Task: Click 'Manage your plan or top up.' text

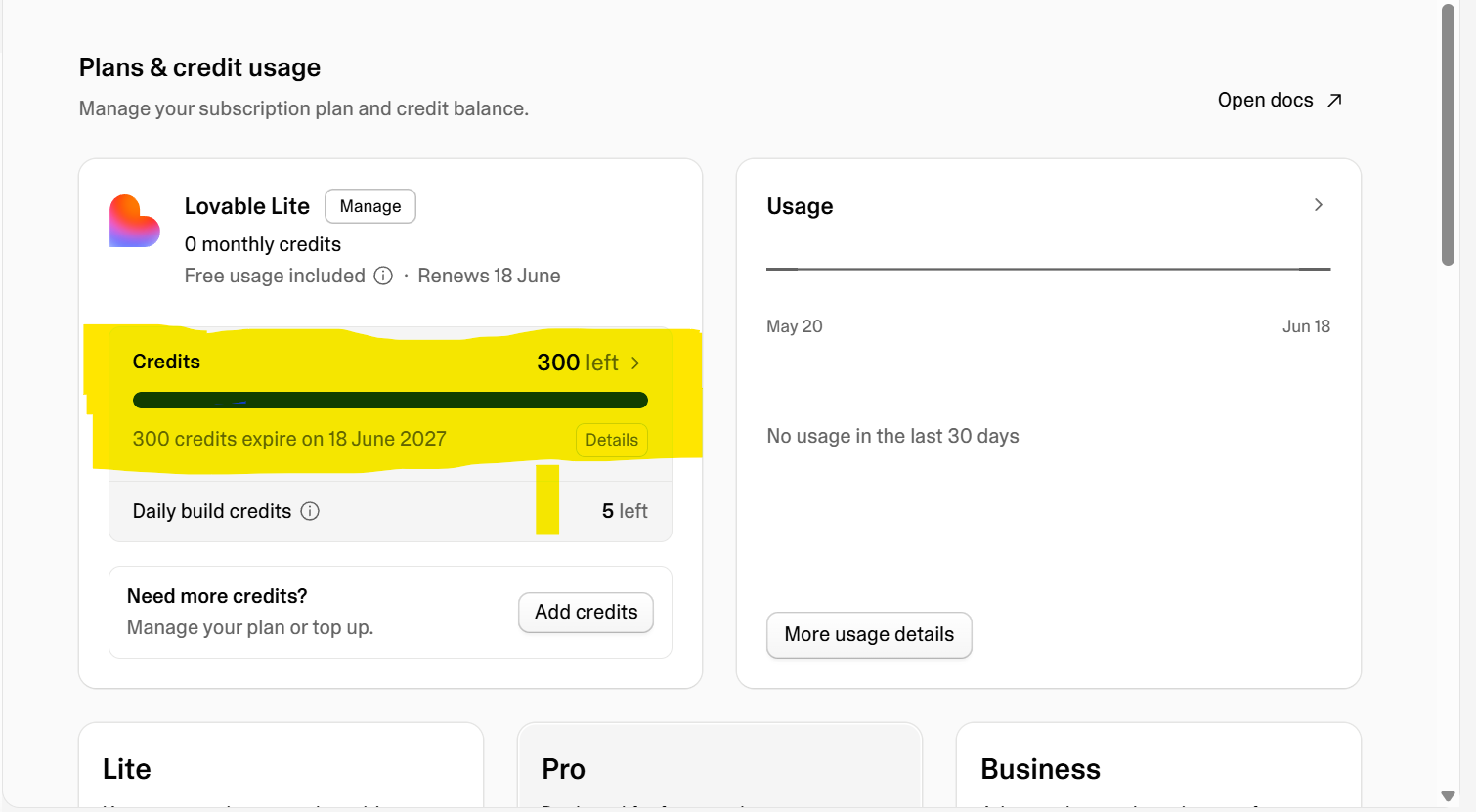Action: [x=250, y=627]
